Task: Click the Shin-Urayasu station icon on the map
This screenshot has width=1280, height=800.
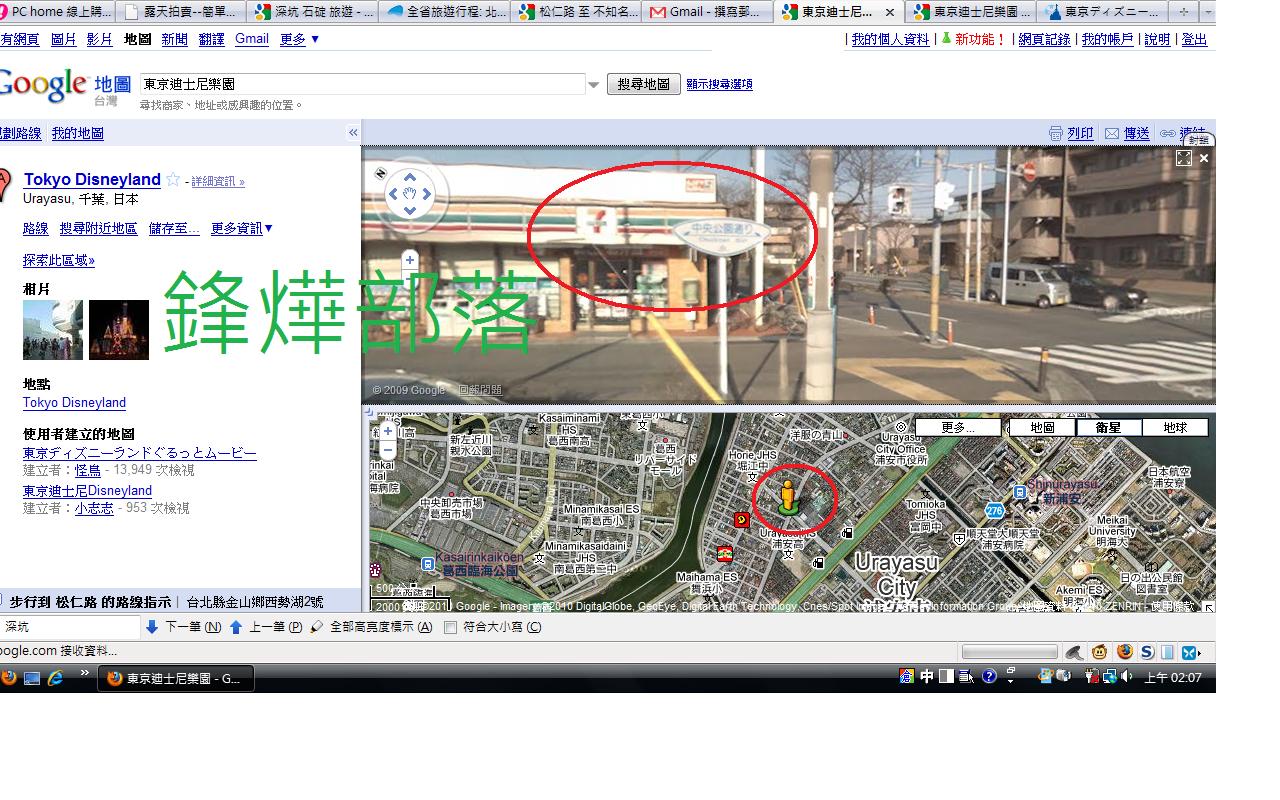Action: click(x=1019, y=491)
